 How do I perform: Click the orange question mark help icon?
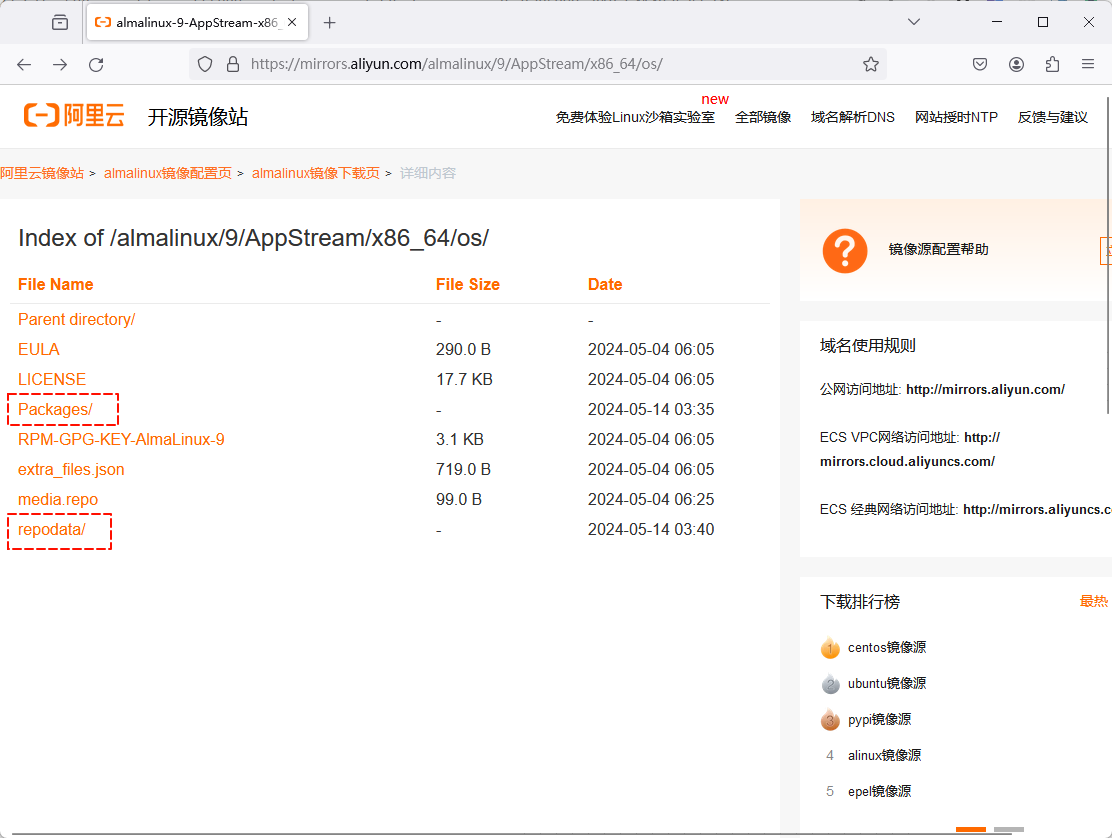(x=844, y=250)
